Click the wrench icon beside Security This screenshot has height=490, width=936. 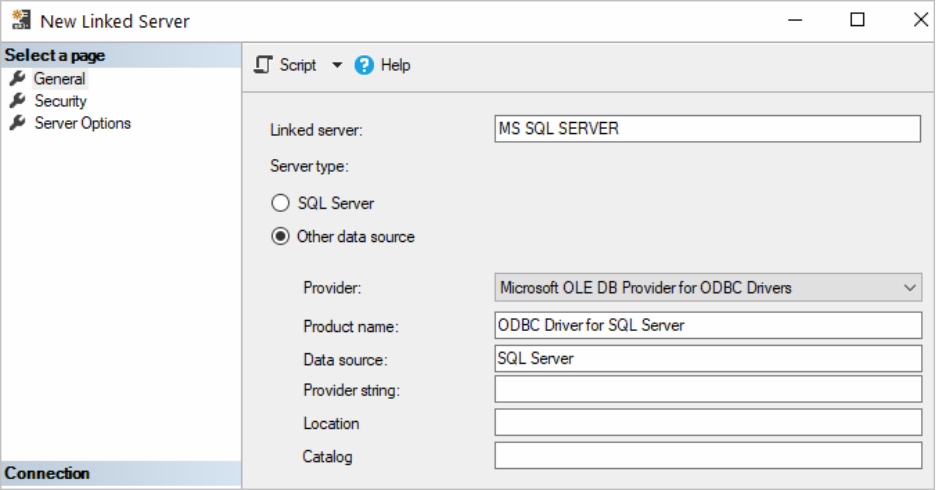17,101
